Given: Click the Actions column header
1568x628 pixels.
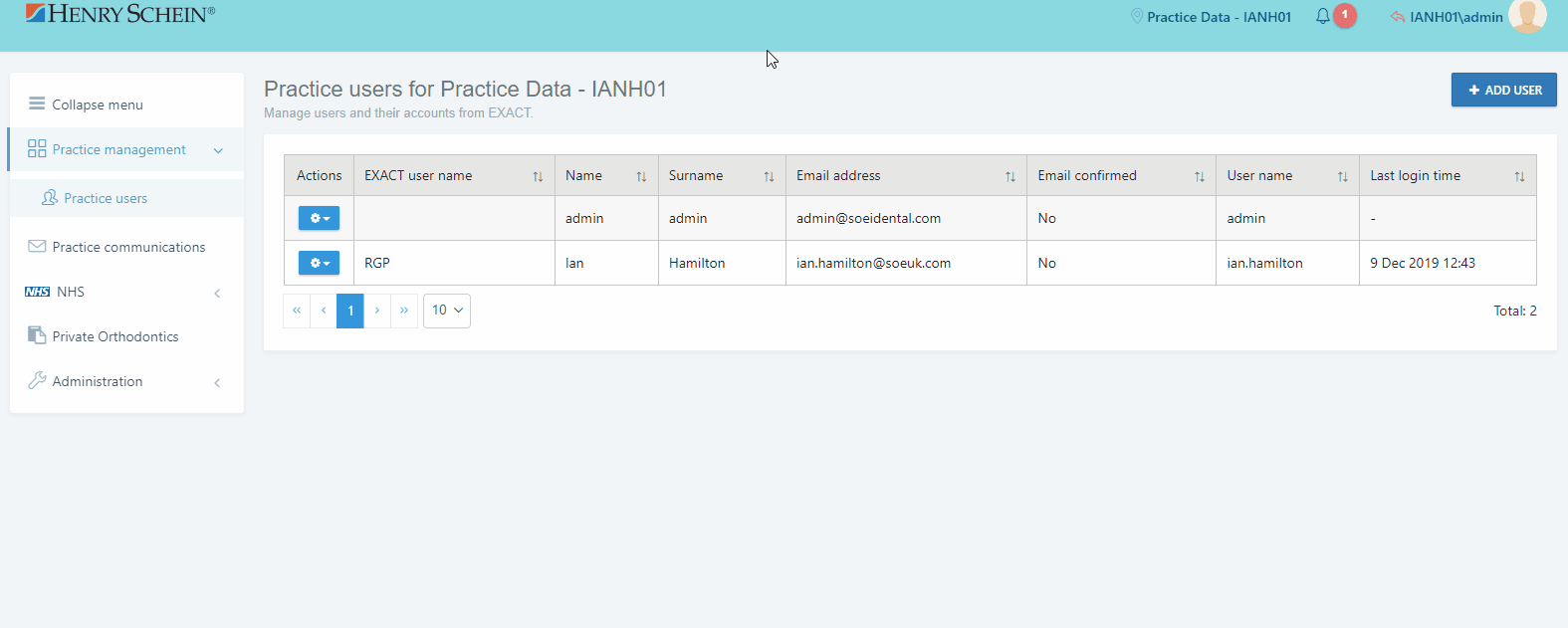Looking at the screenshot, I should tap(319, 175).
